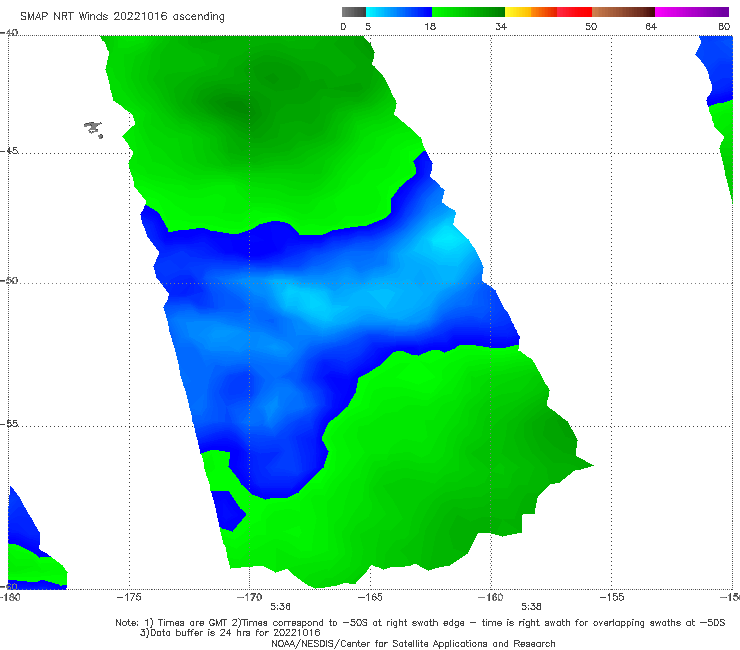The width and height of the screenshot is (740, 650).
Task: Select the brown segment of the colorbar
Action: [x=623, y=12]
